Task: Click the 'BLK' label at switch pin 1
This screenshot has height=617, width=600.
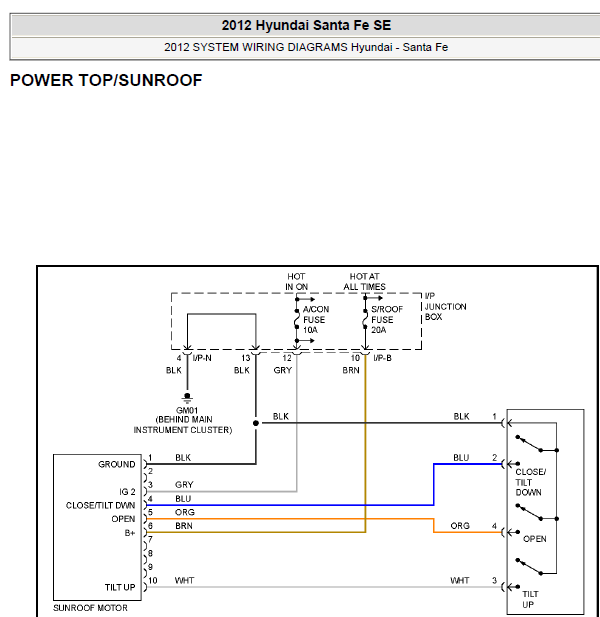Action: click(x=461, y=416)
